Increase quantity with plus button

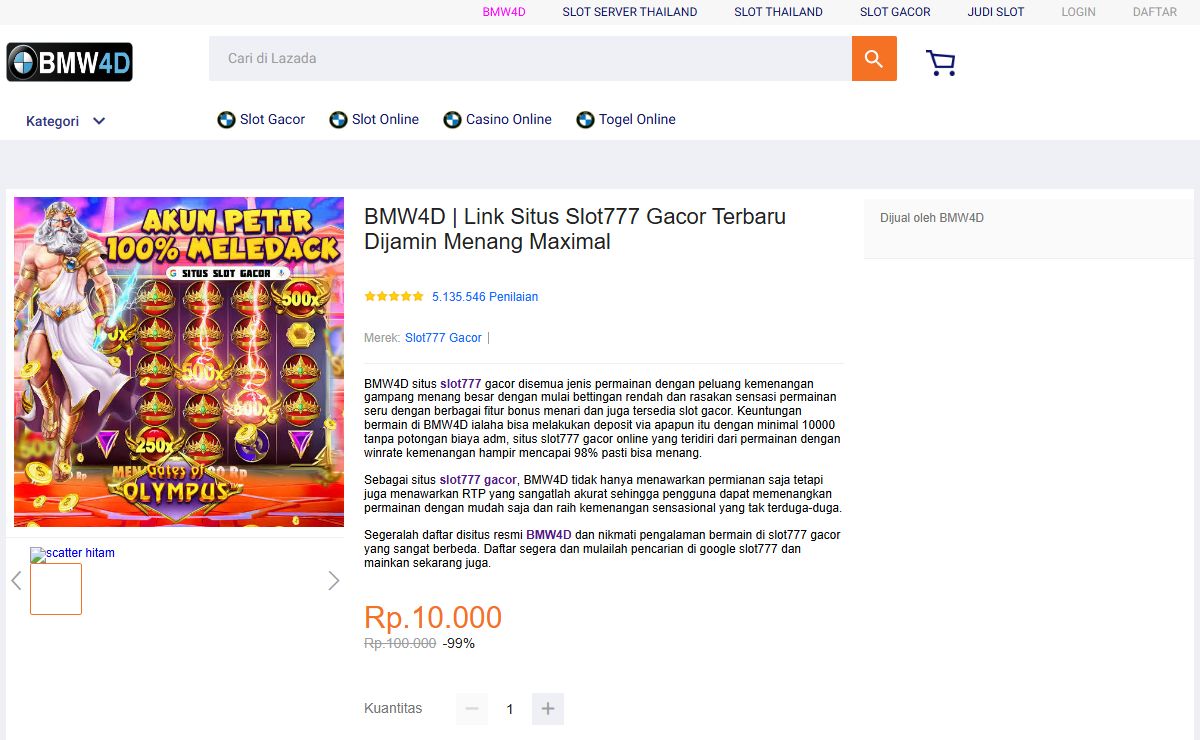[x=548, y=708]
